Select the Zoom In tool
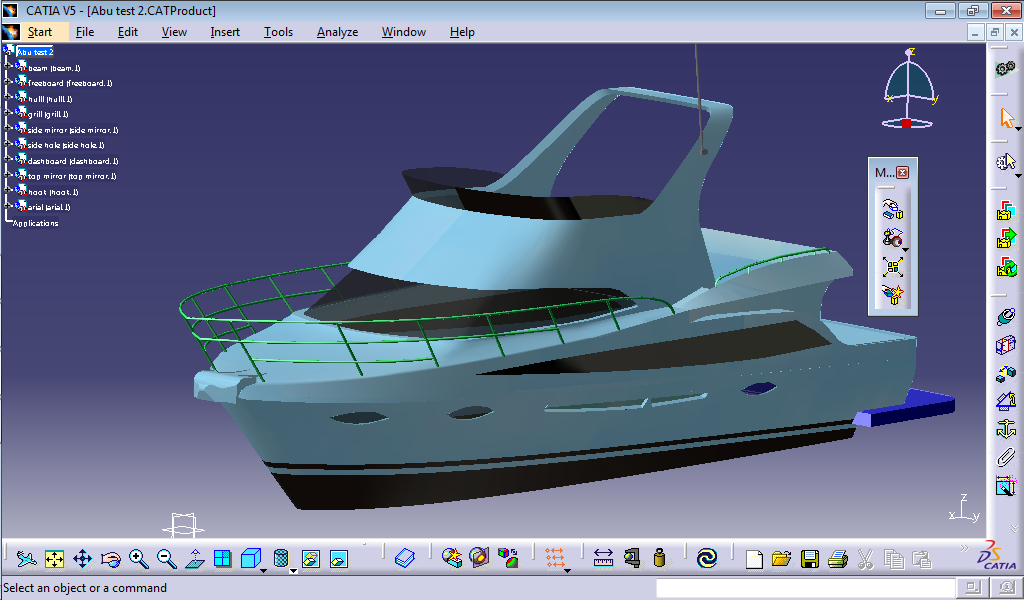This screenshot has height=600, width=1024. [138, 558]
